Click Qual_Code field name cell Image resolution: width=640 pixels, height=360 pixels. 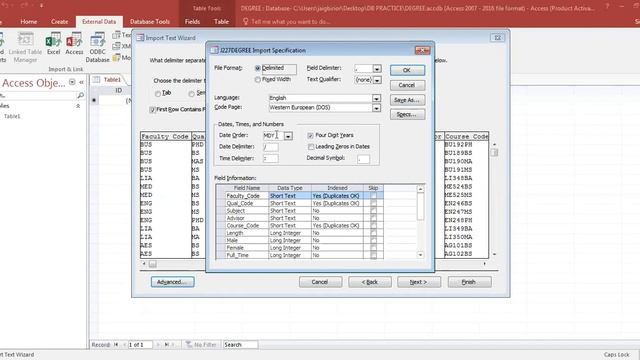point(247,203)
